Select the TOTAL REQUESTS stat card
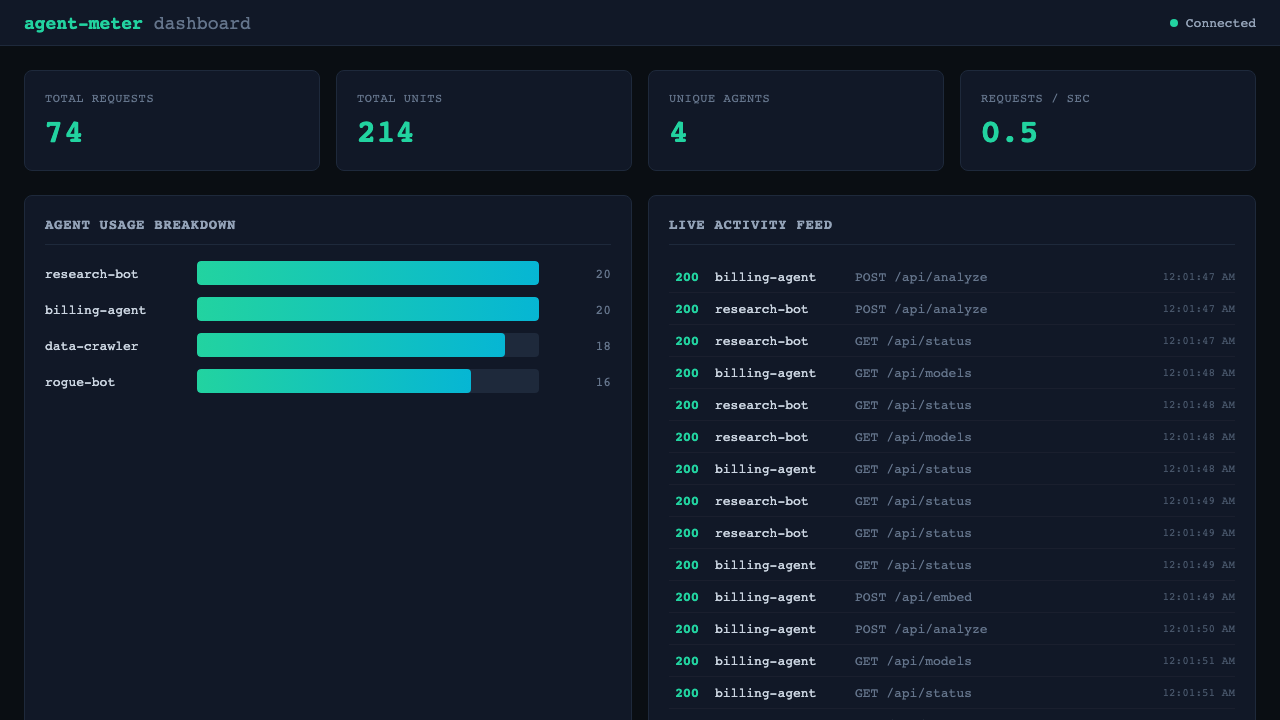Image resolution: width=1280 pixels, height=720 pixels. [x=171, y=120]
